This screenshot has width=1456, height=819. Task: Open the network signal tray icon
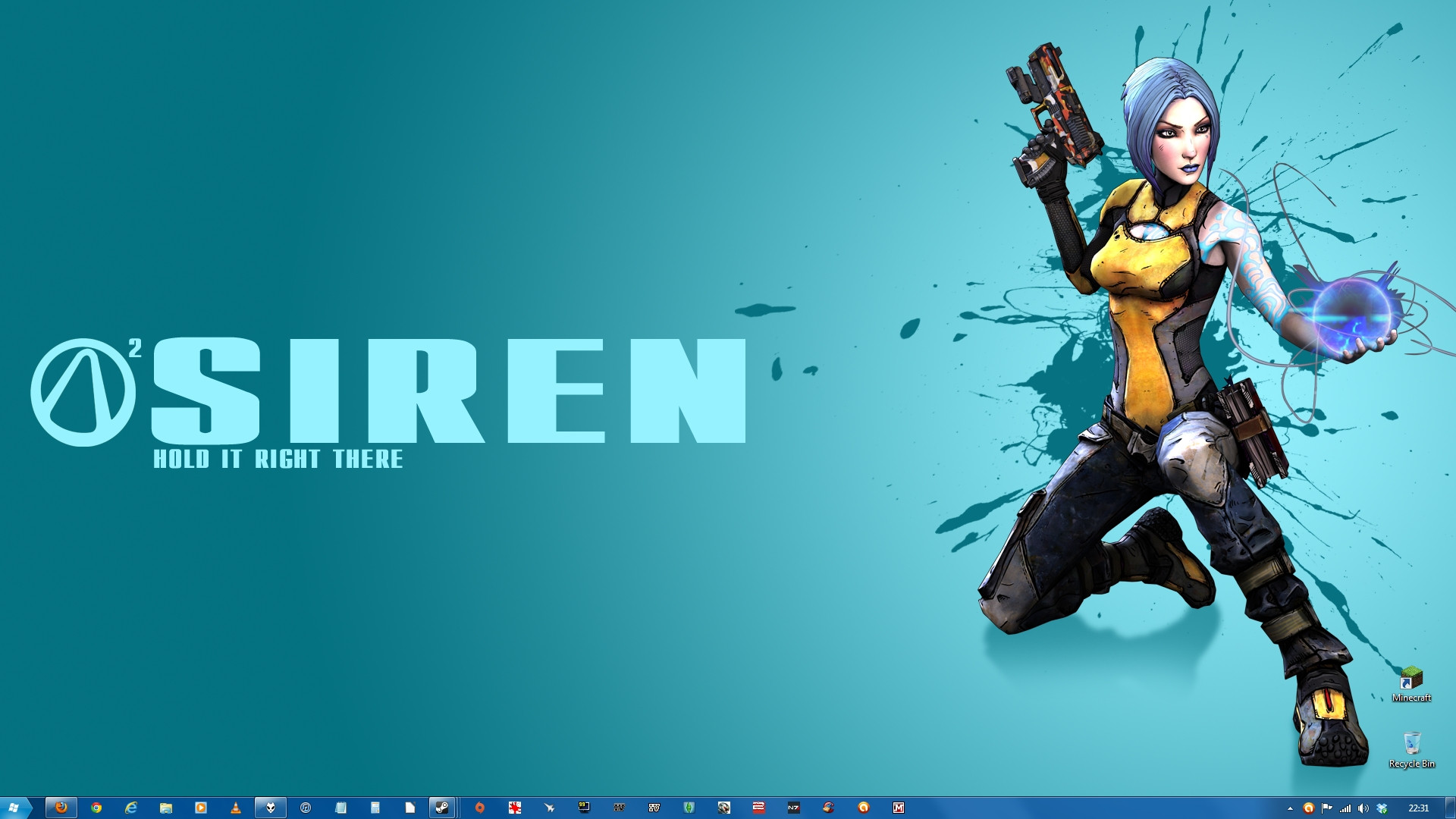click(1345, 808)
